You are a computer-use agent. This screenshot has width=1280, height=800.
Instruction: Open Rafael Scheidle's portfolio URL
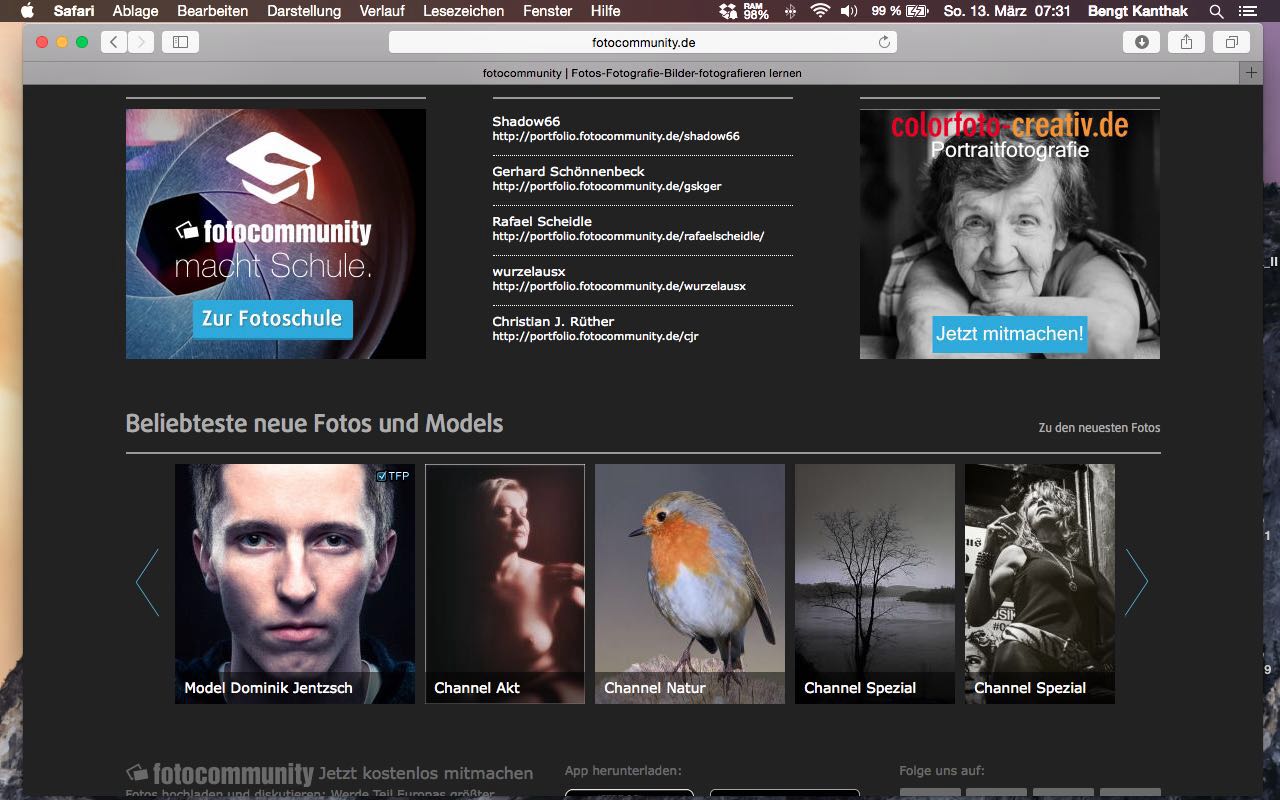(x=628, y=236)
